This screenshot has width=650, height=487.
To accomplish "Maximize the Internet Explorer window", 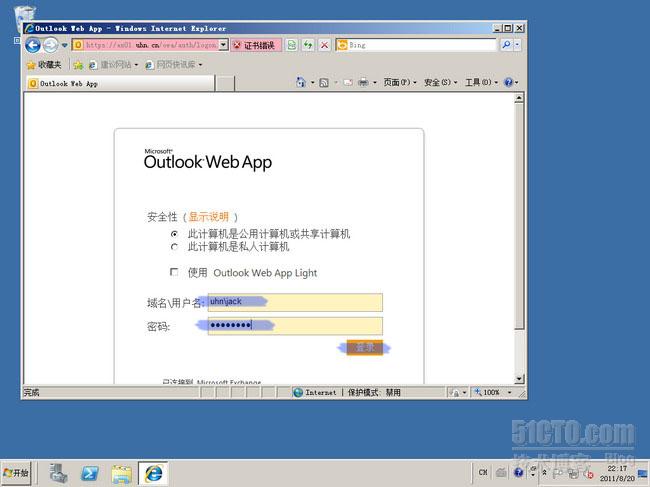I will [508, 28].
